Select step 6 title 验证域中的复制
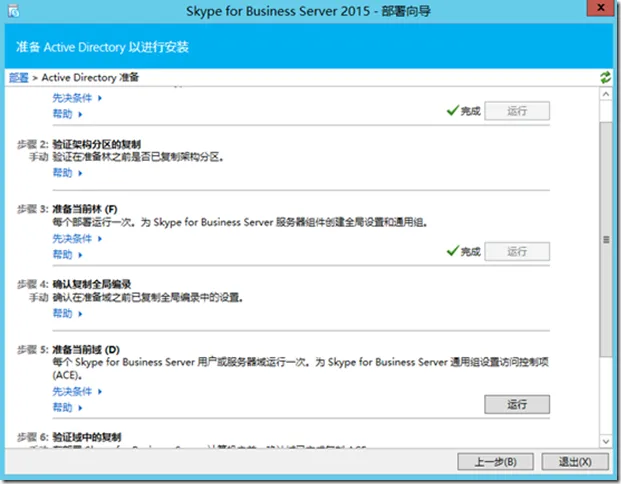 87,437
